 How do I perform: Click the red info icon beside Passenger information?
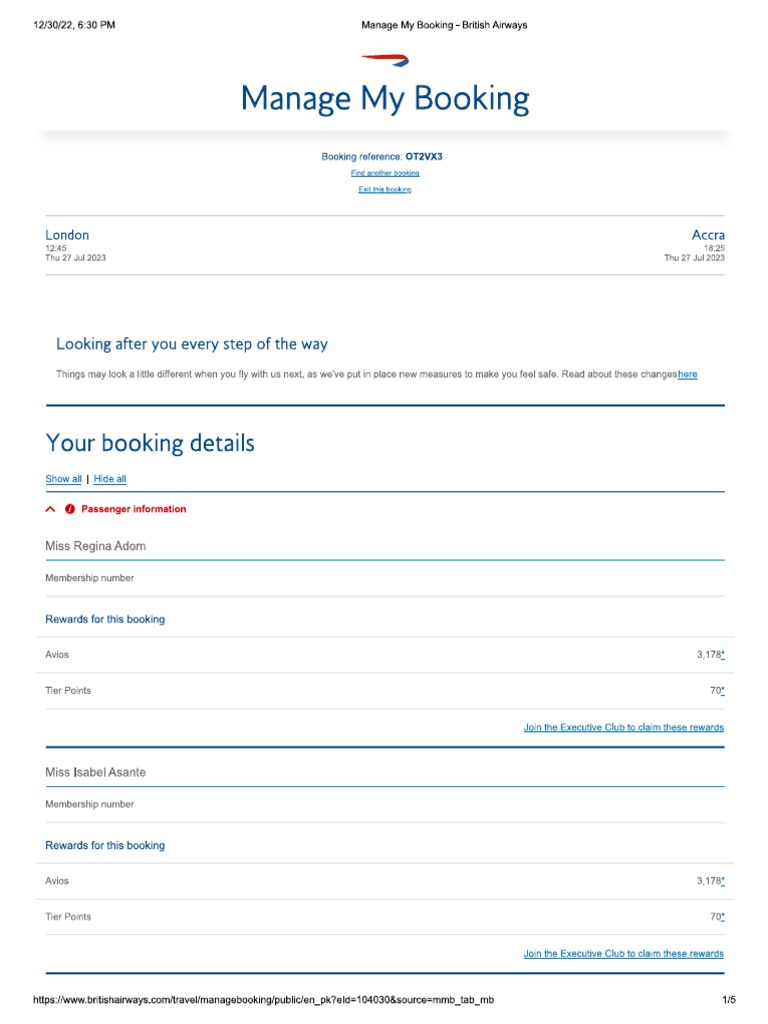(70, 509)
